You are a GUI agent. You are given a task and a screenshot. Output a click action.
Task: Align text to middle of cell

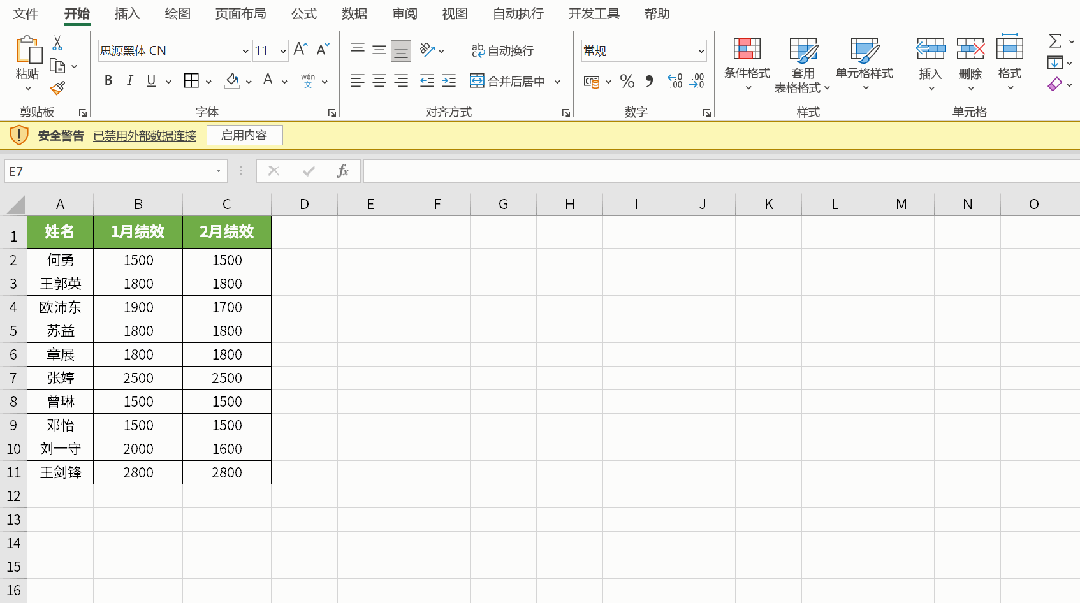click(380, 50)
